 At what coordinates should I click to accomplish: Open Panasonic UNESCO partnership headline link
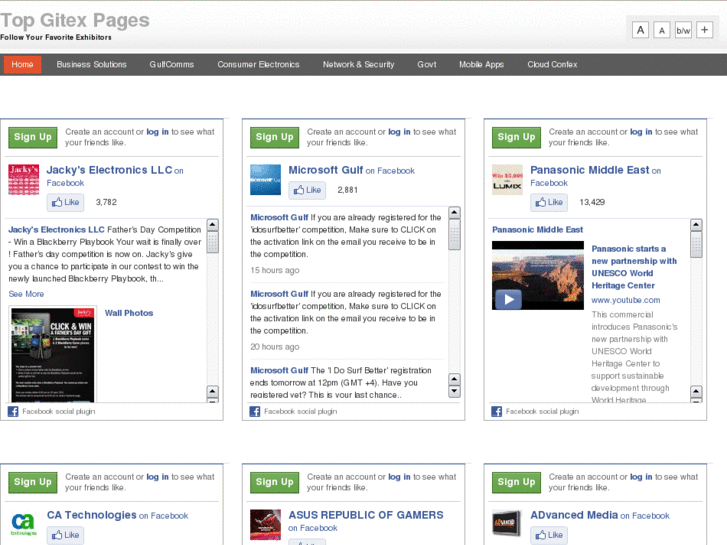[634, 267]
